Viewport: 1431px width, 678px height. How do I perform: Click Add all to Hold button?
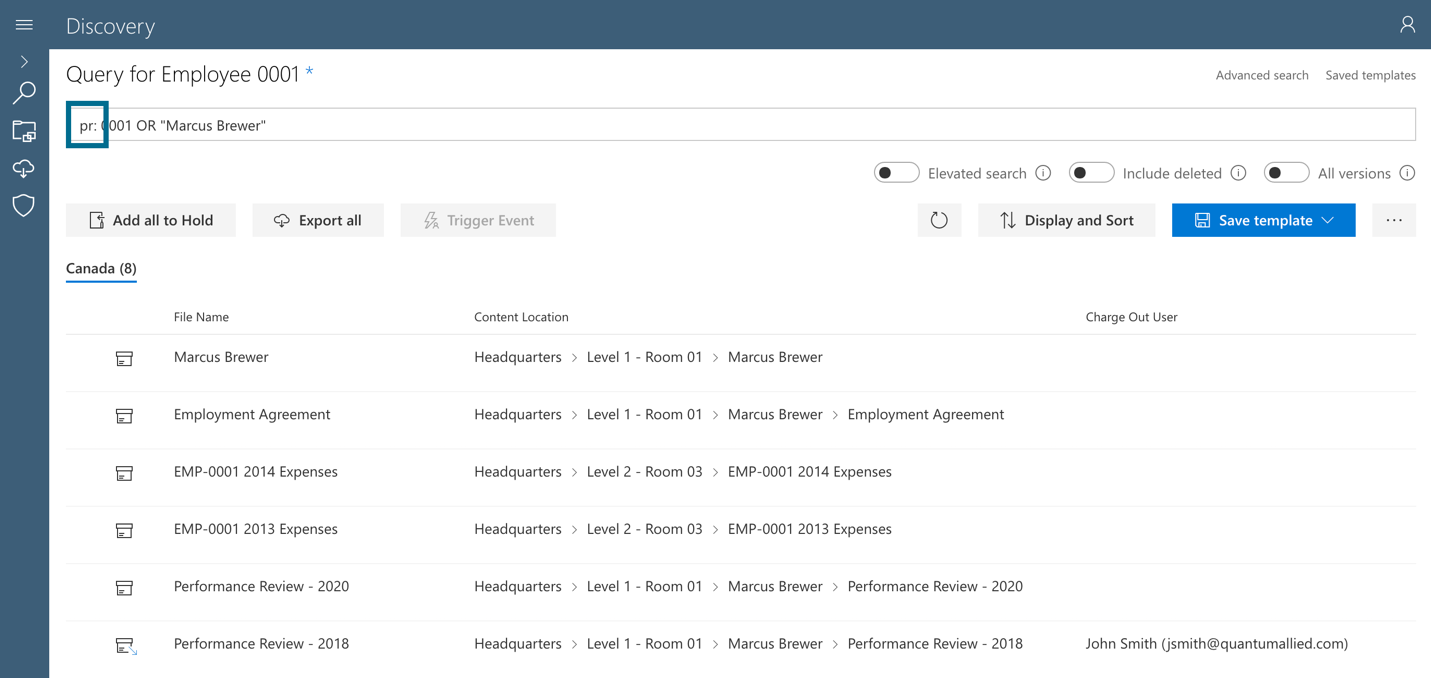151,220
